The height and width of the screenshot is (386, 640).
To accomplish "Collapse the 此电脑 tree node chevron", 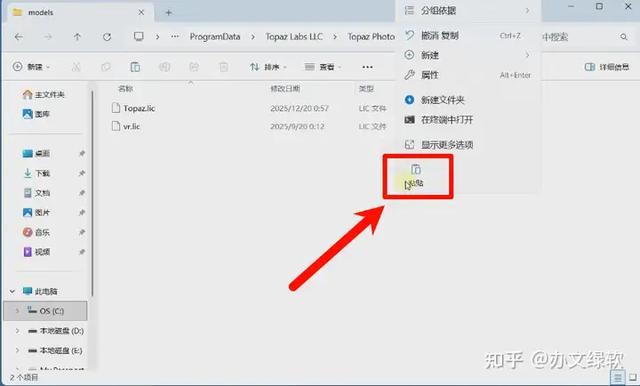I will (12, 291).
